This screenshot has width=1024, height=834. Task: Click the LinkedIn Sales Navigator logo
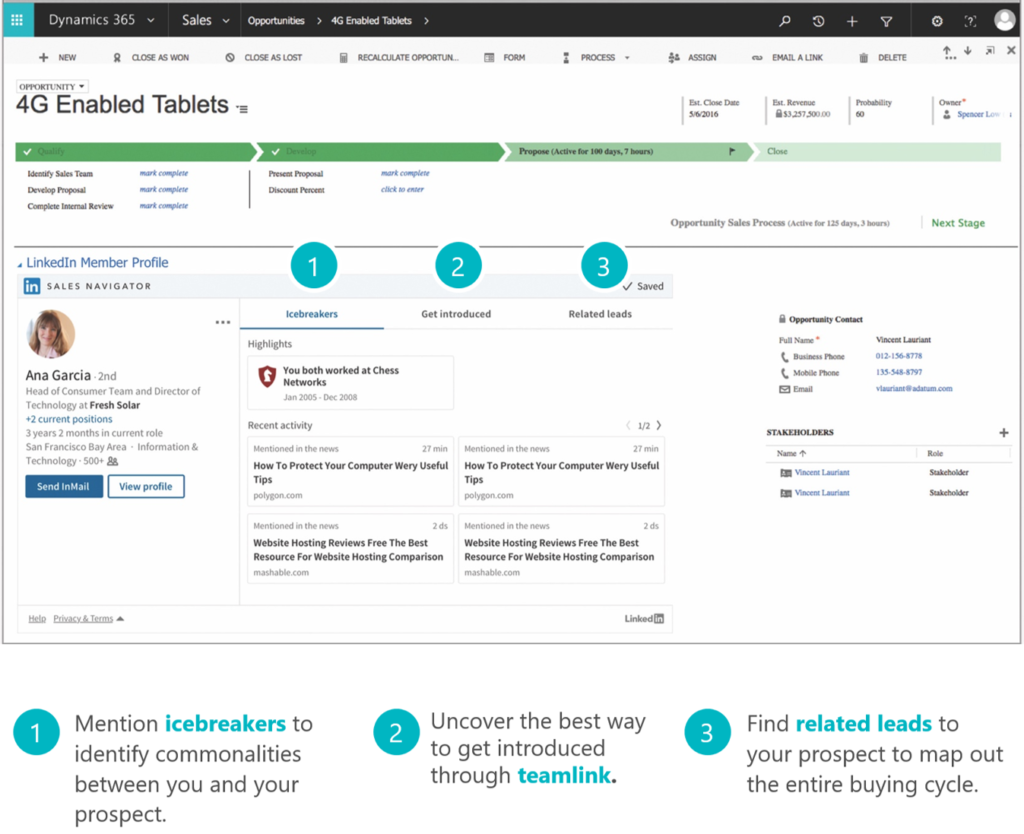tap(32, 286)
